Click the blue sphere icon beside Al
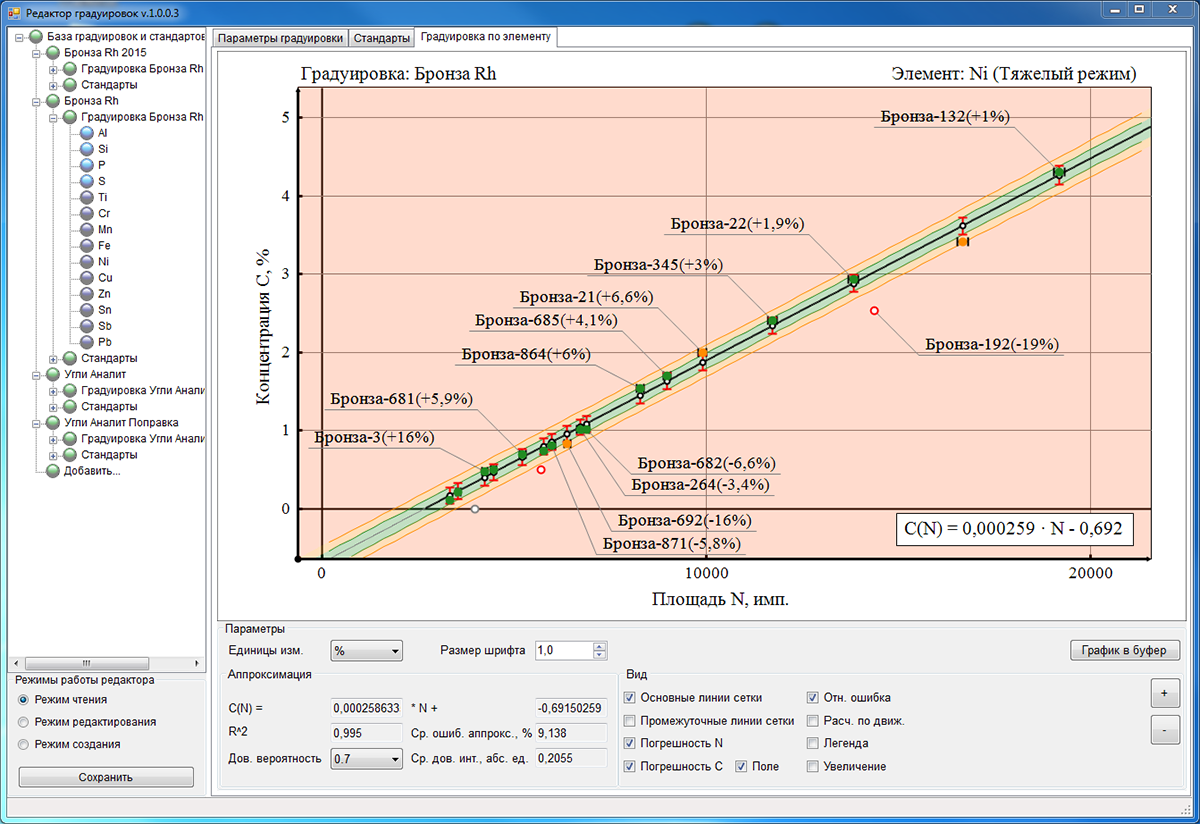The width and height of the screenshot is (1200, 824). tap(87, 133)
